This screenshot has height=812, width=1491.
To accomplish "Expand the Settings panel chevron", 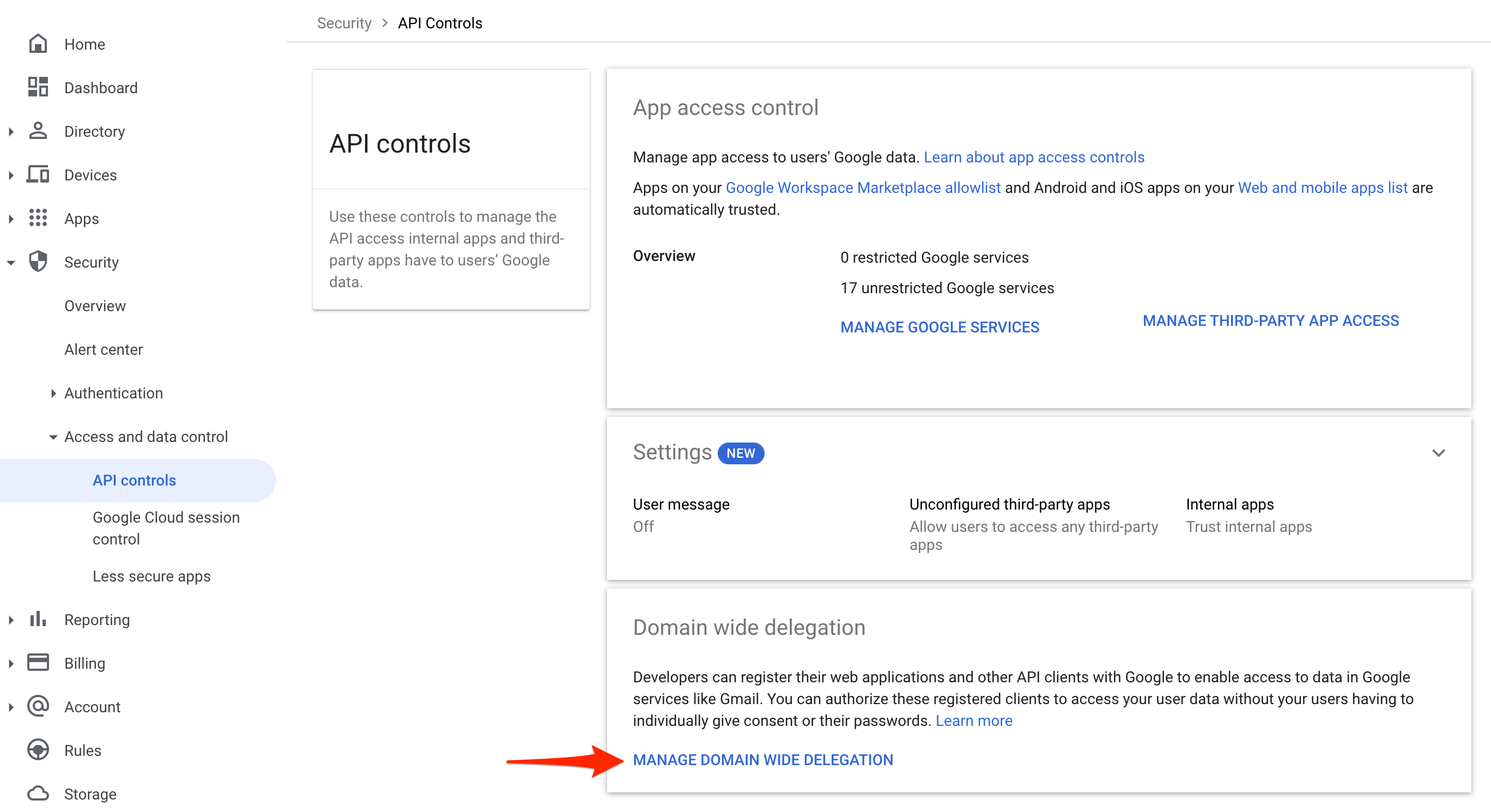I will point(1438,453).
